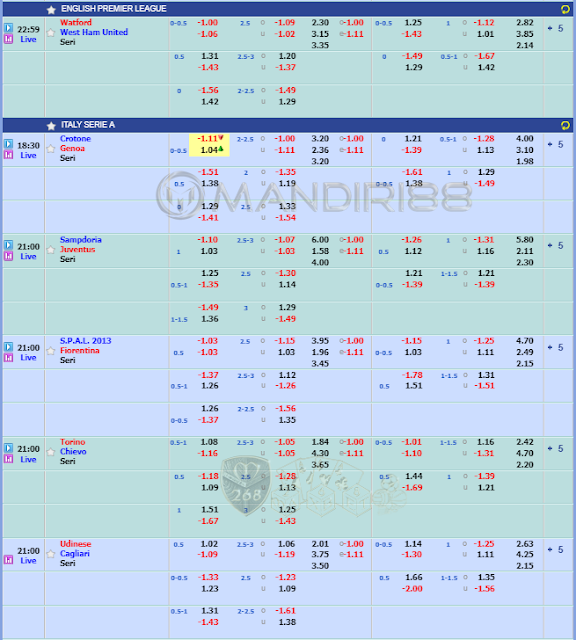Favorite the Crotone vs Genoa match
This screenshot has width=576, height=640.
click(51, 149)
